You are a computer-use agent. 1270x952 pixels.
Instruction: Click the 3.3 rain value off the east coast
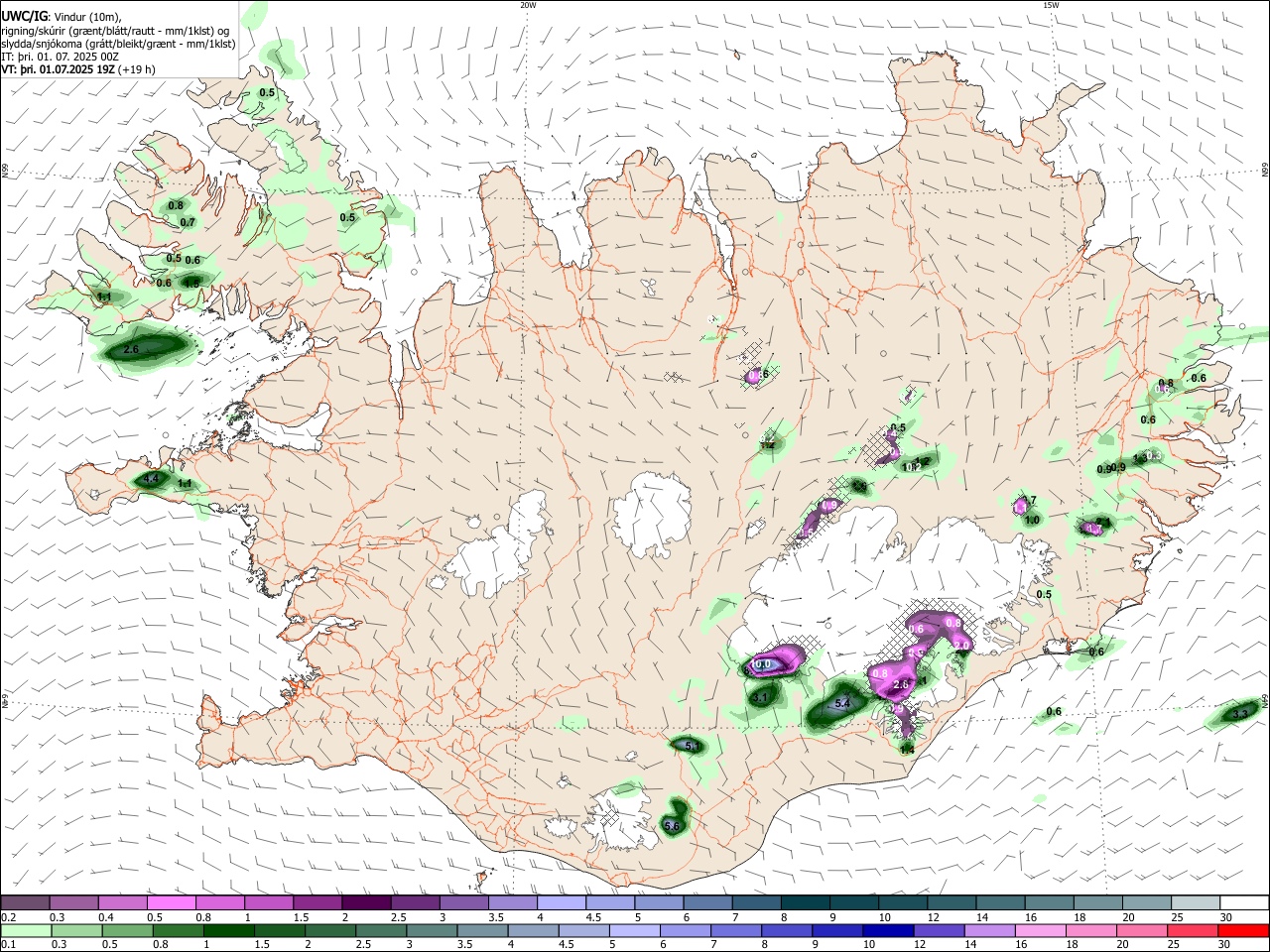(x=1240, y=713)
